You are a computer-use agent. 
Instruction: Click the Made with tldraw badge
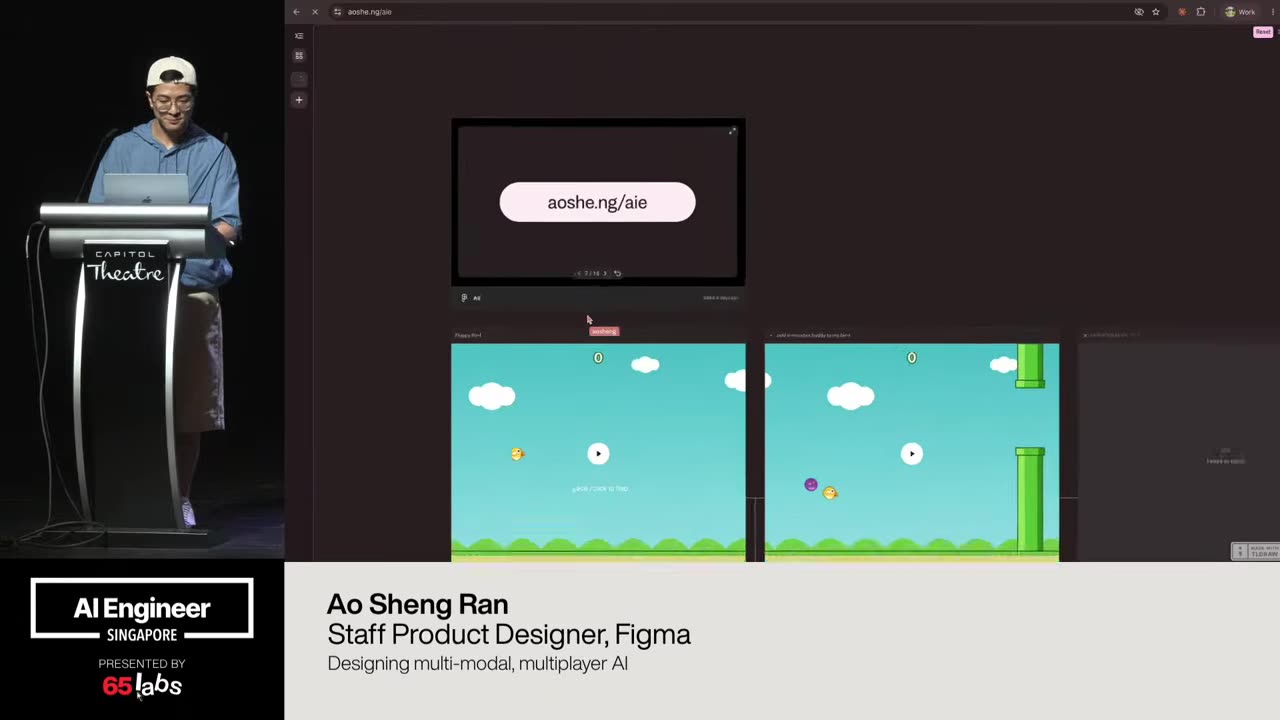(1255, 551)
